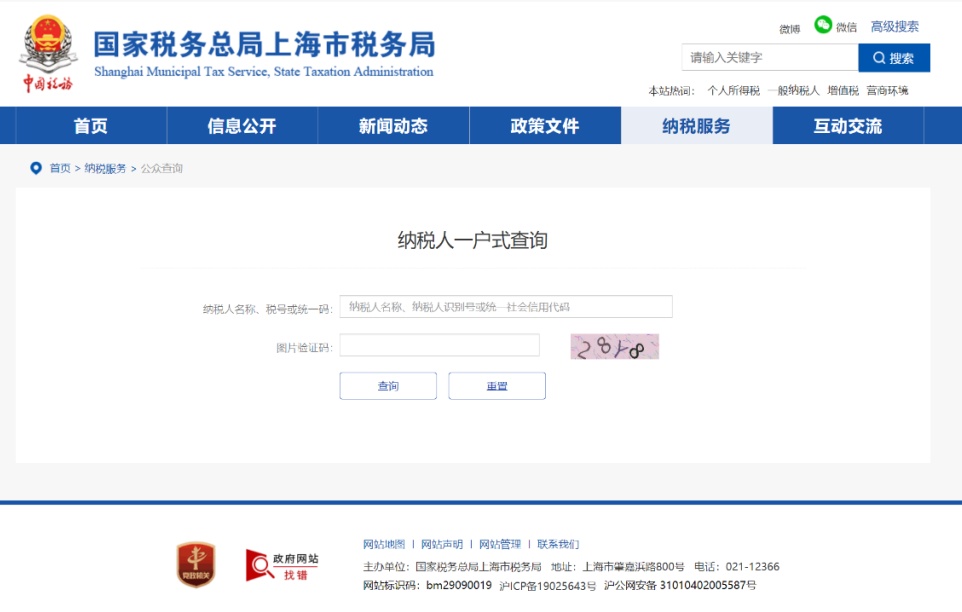Image resolution: width=962 pixels, height=612 pixels.
Task: Click the 电话 021-12366 text
Action: [x=736, y=567]
